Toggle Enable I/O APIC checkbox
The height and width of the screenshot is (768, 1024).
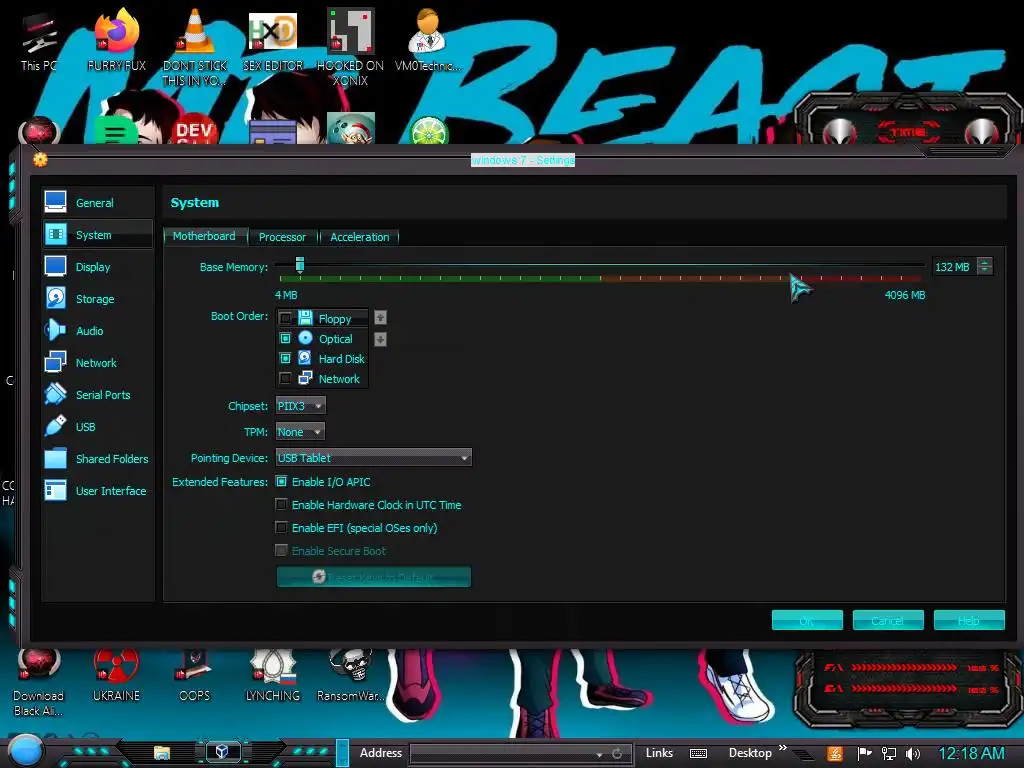281,482
